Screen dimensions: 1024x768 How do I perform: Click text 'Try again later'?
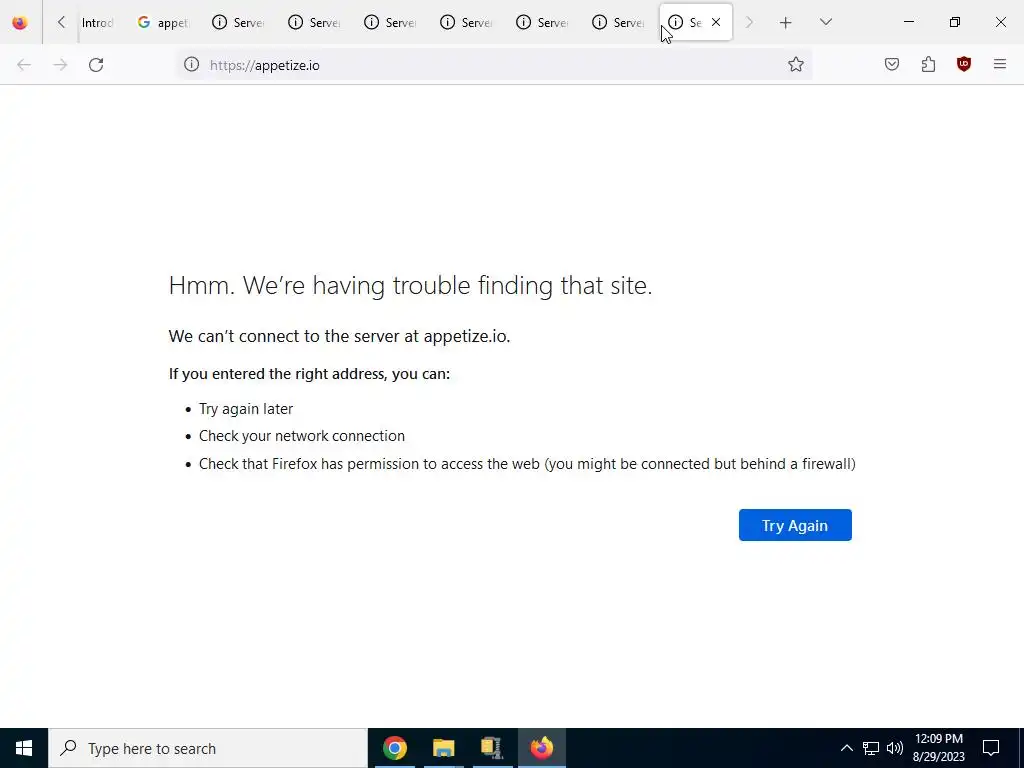coord(246,409)
